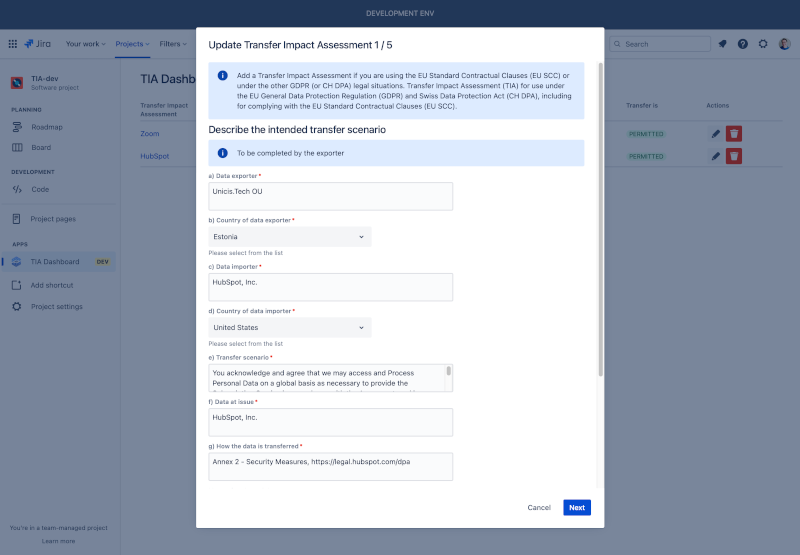
Task: Click the second row PERMITTED status badge
Action: tap(646, 156)
